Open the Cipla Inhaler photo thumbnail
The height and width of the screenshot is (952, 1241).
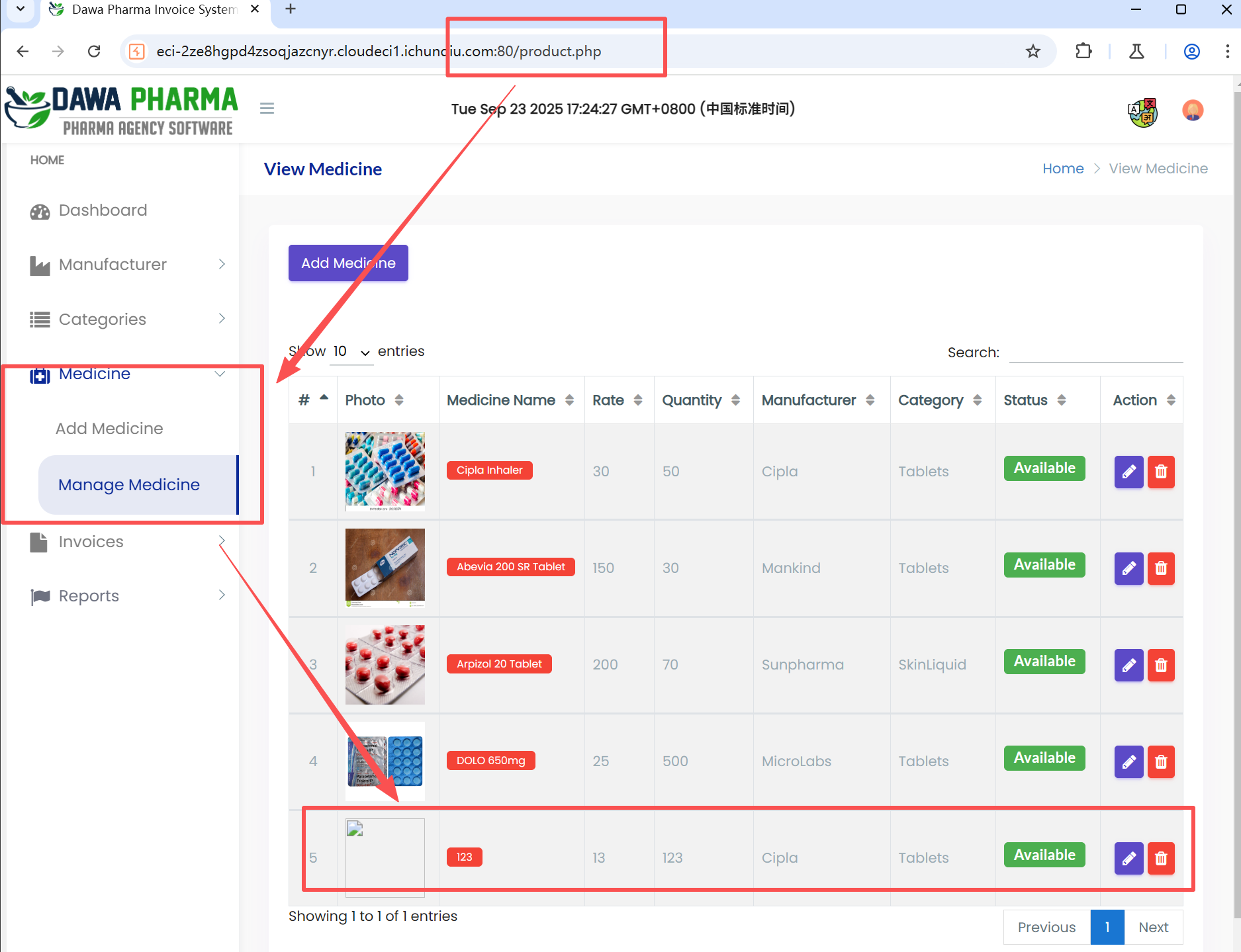coord(385,471)
